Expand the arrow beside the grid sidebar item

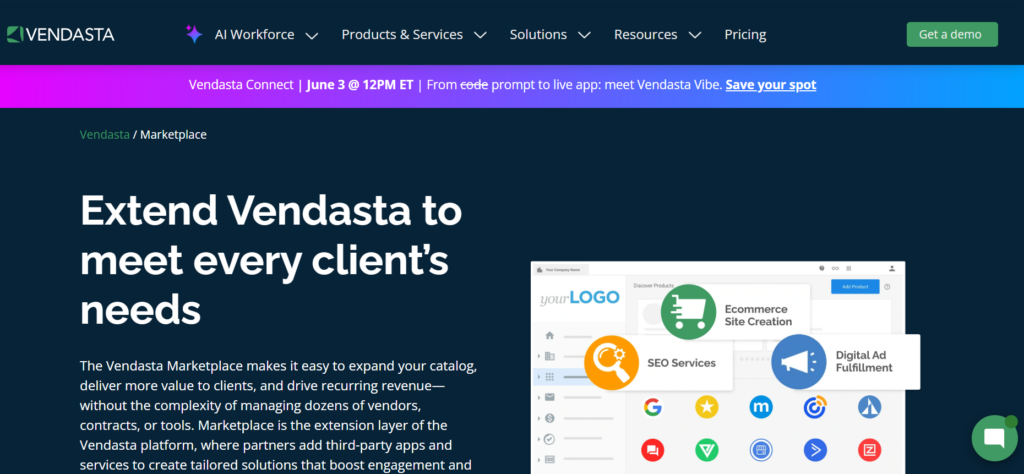coord(539,377)
